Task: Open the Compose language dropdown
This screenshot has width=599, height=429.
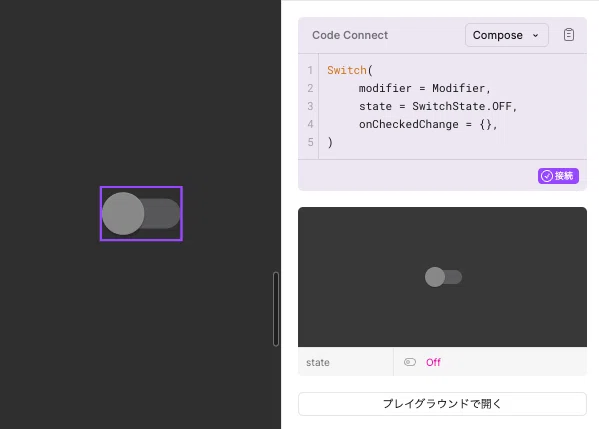Action: click(507, 35)
